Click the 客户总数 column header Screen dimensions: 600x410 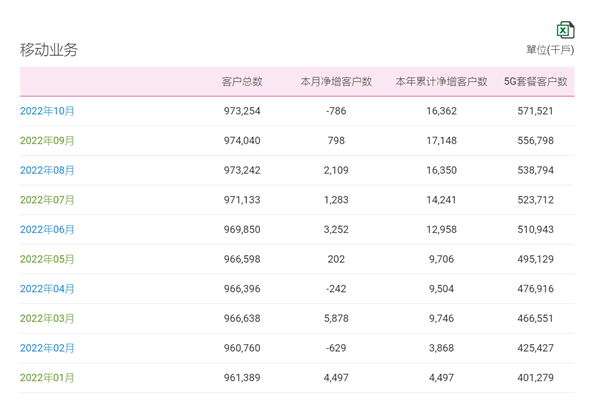click(242, 82)
